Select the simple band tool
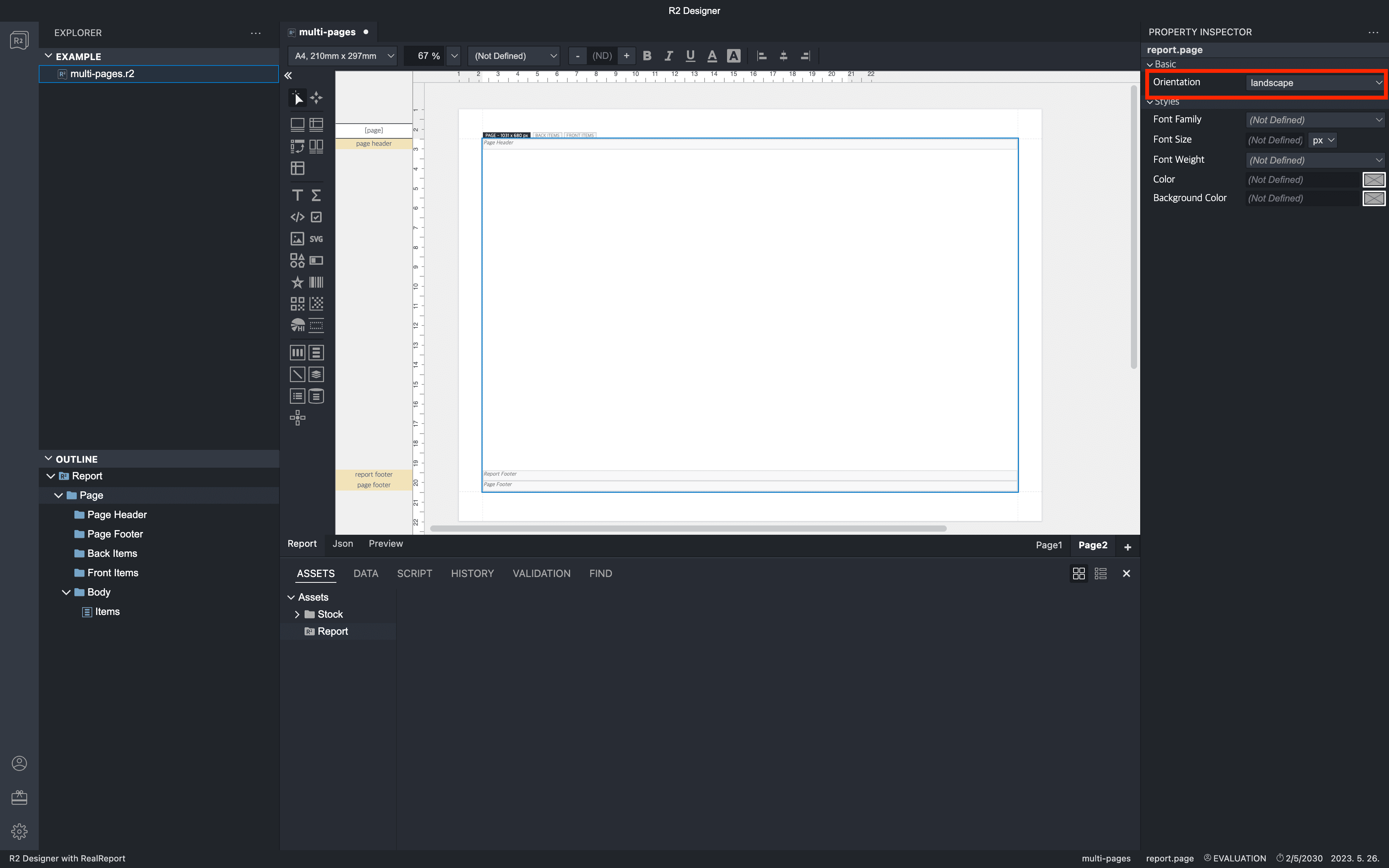This screenshot has height=868, width=1389. [x=297, y=124]
